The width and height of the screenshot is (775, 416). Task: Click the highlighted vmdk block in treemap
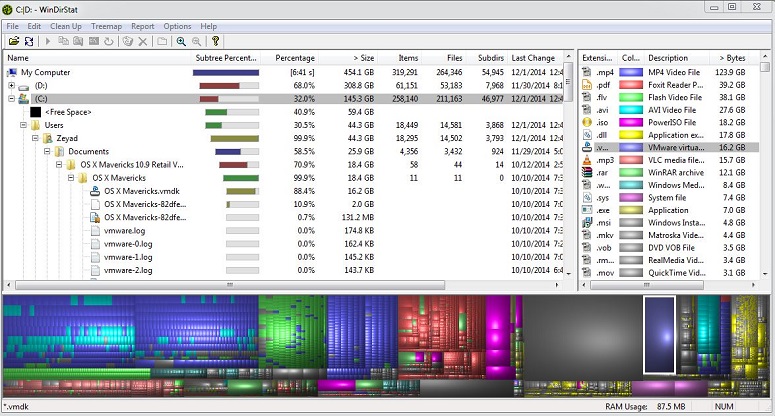pos(659,335)
